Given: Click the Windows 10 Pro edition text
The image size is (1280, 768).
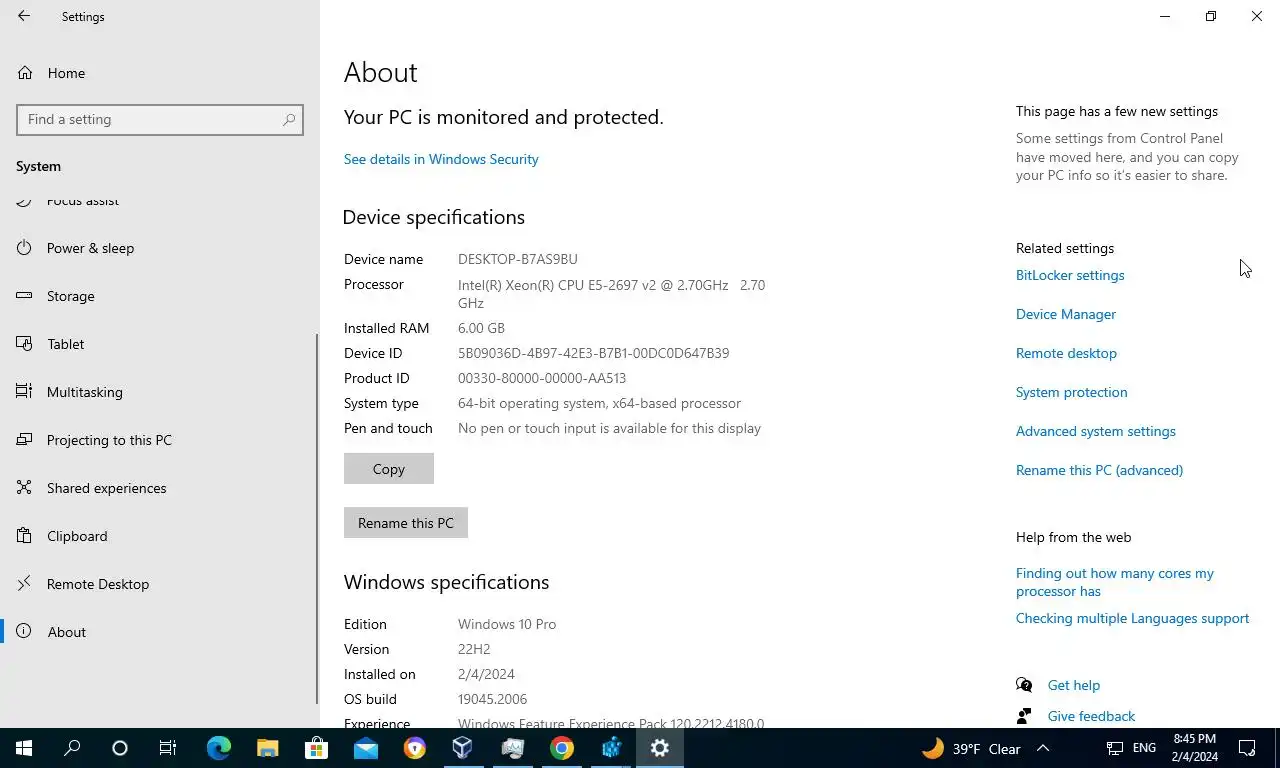Looking at the screenshot, I should click(507, 624).
